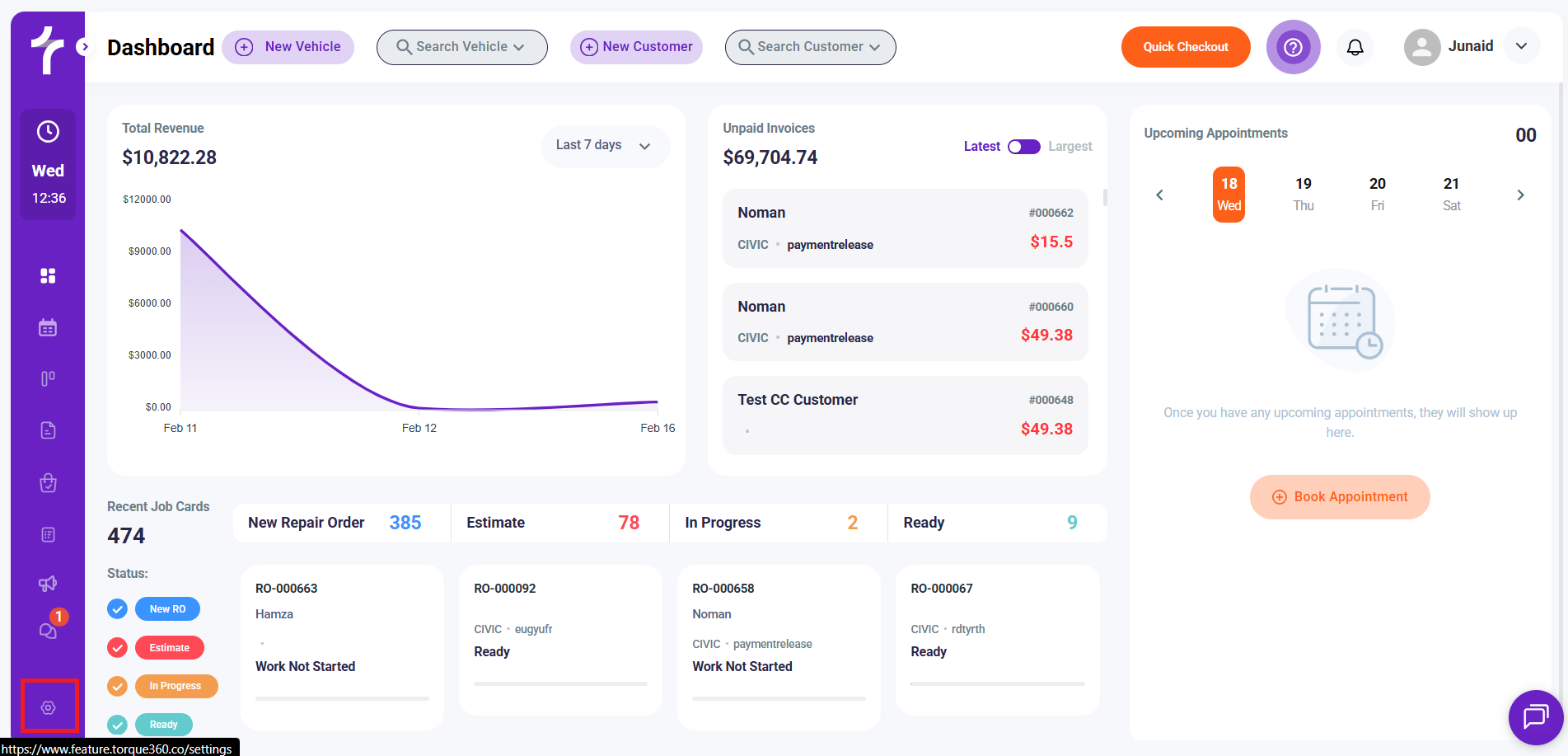Image resolution: width=1568 pixels, height=756 pixels.
Task: Open the help question mark icon
Action: (1293, 47)
